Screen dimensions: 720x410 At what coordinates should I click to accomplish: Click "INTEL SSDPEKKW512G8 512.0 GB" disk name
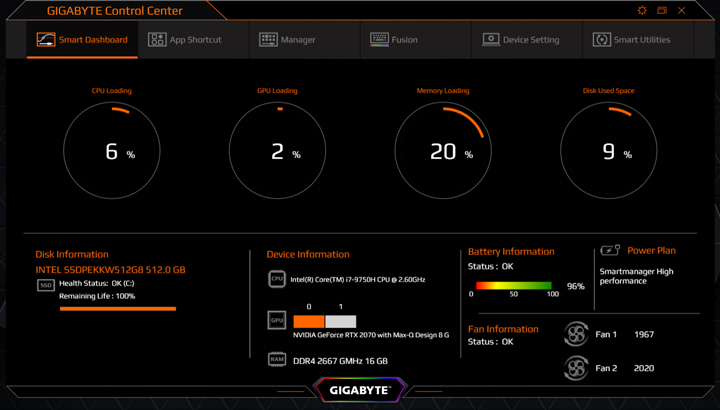click(x=111, y=270)
